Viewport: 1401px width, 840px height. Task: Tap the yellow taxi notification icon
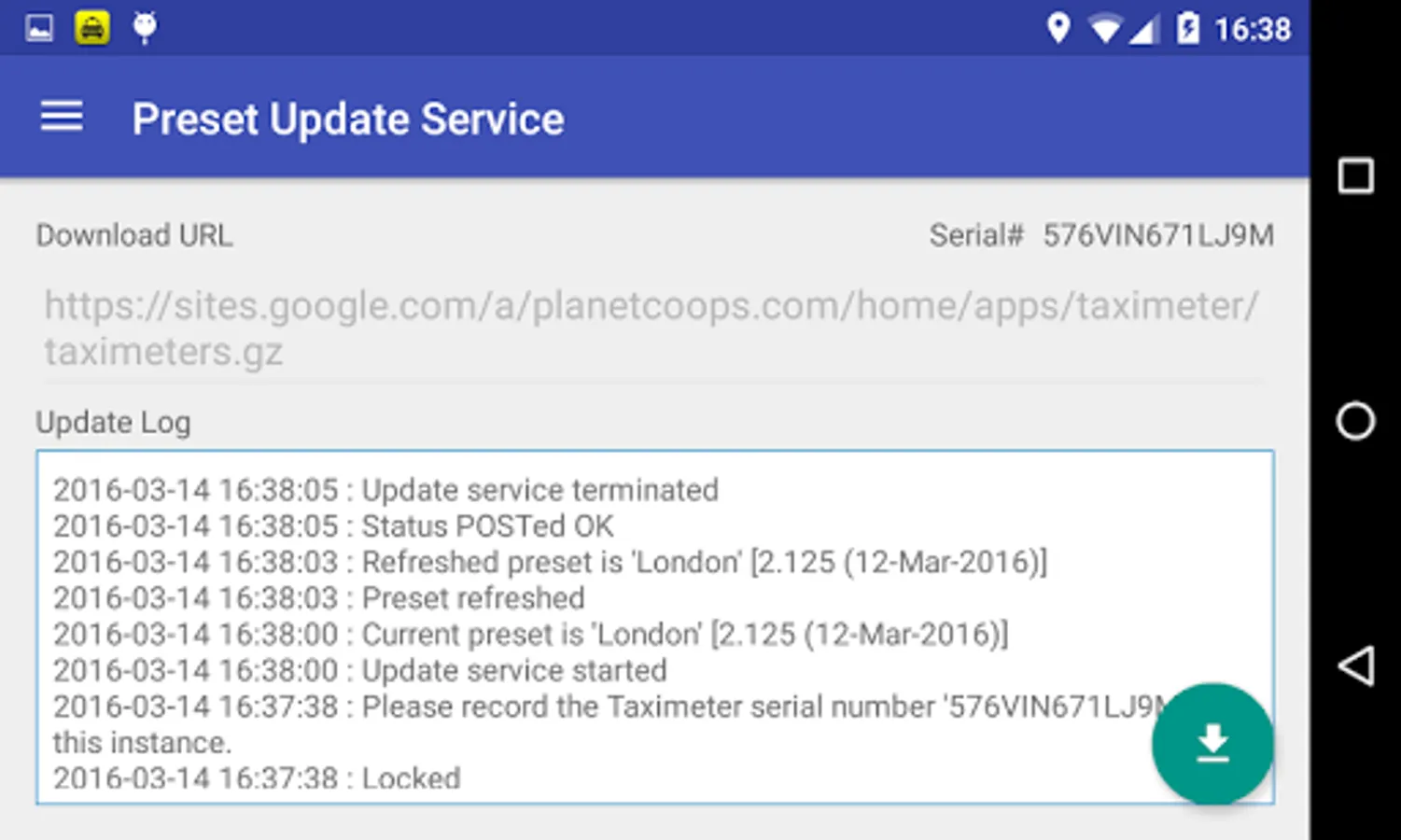click(91, 28)
